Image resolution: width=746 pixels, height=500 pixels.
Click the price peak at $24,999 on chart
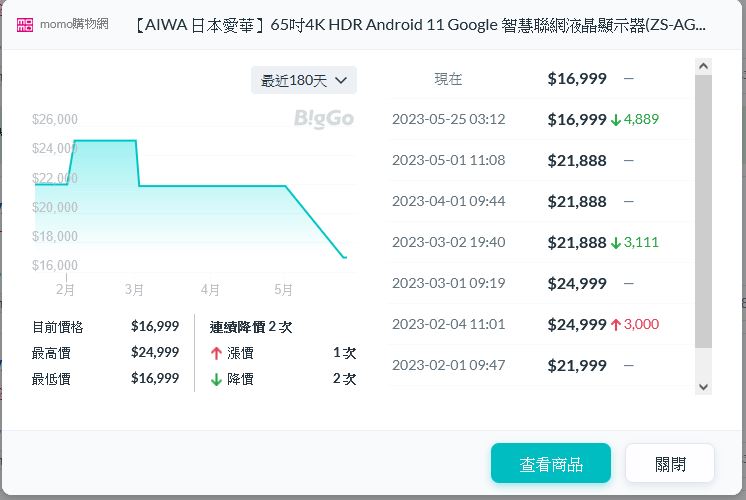(x=104, y=141)
